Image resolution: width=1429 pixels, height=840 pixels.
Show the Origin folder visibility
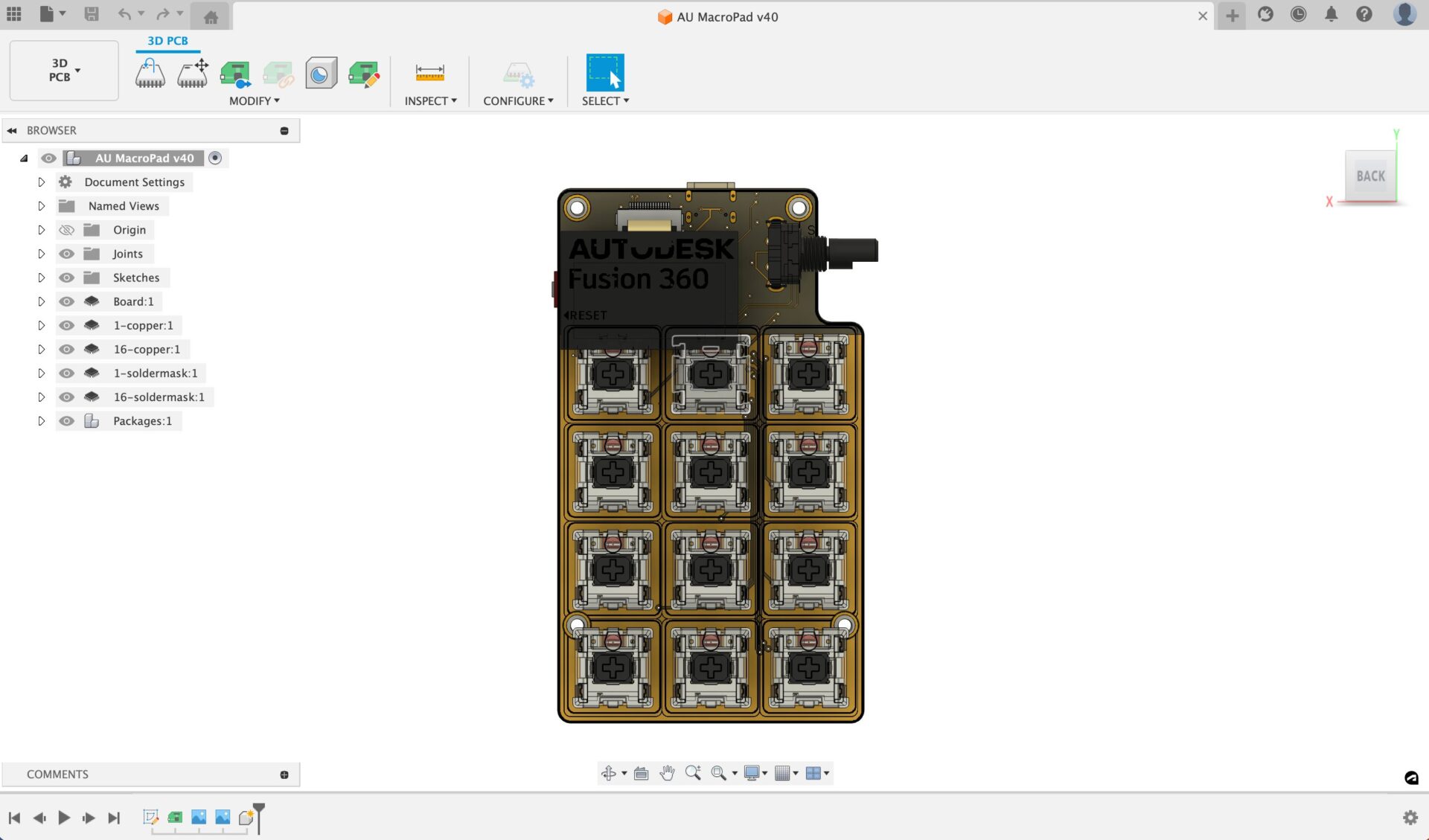(x=66, y=229)
